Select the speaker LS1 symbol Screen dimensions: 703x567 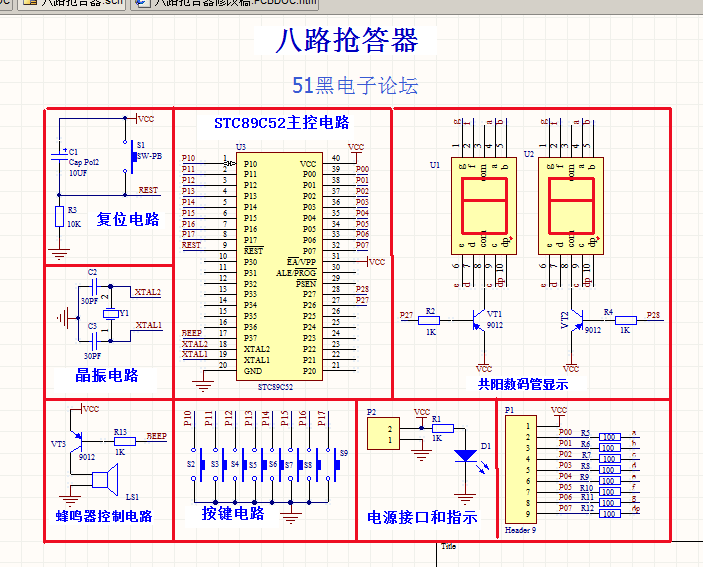coord(105,480)
